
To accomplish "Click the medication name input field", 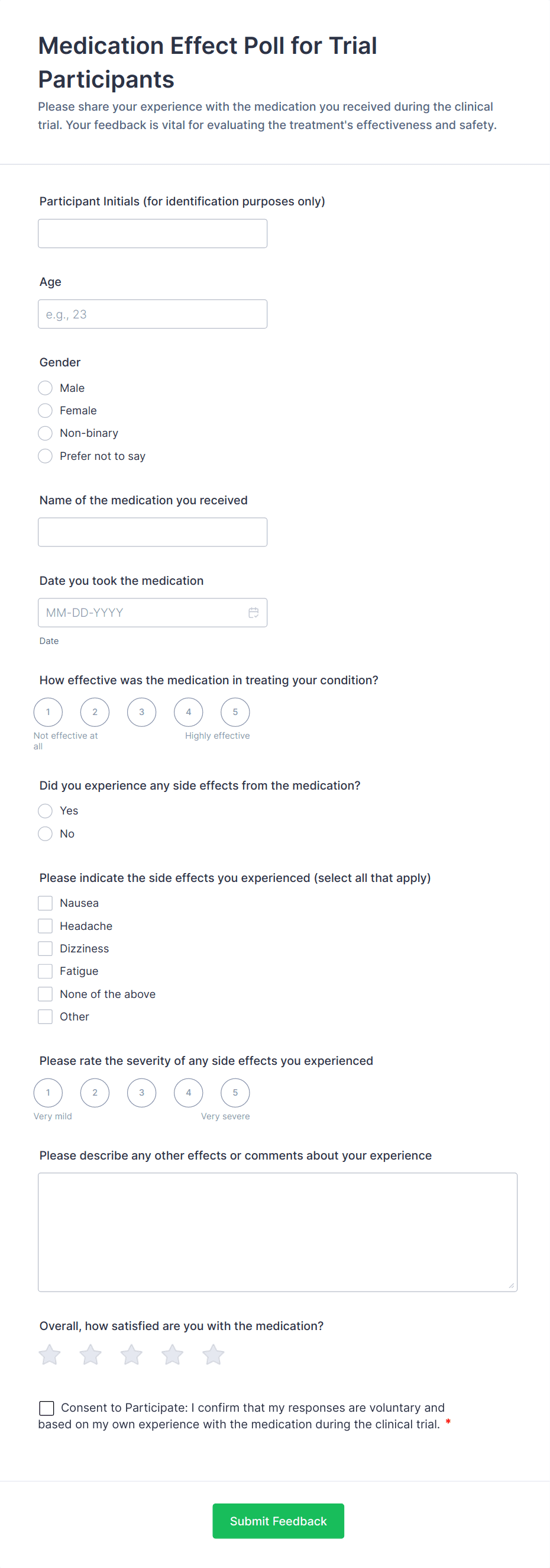I will pos(152,532).
